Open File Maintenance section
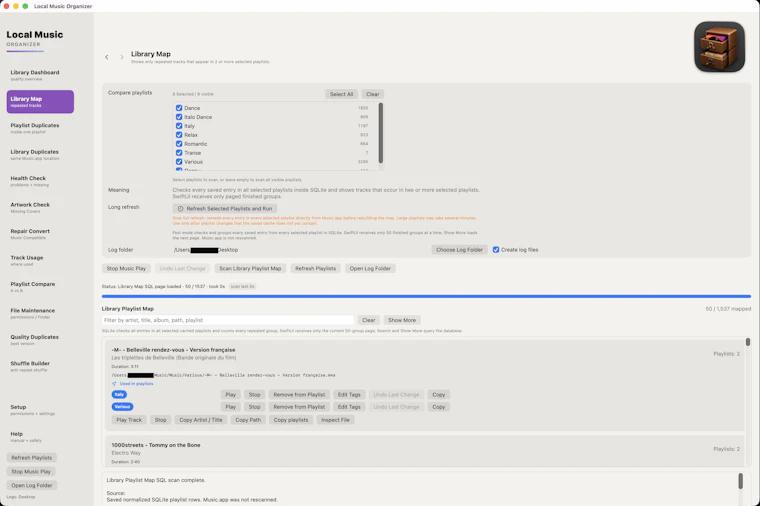The width and height of the screenshot is (760, 506). (40, 314)
